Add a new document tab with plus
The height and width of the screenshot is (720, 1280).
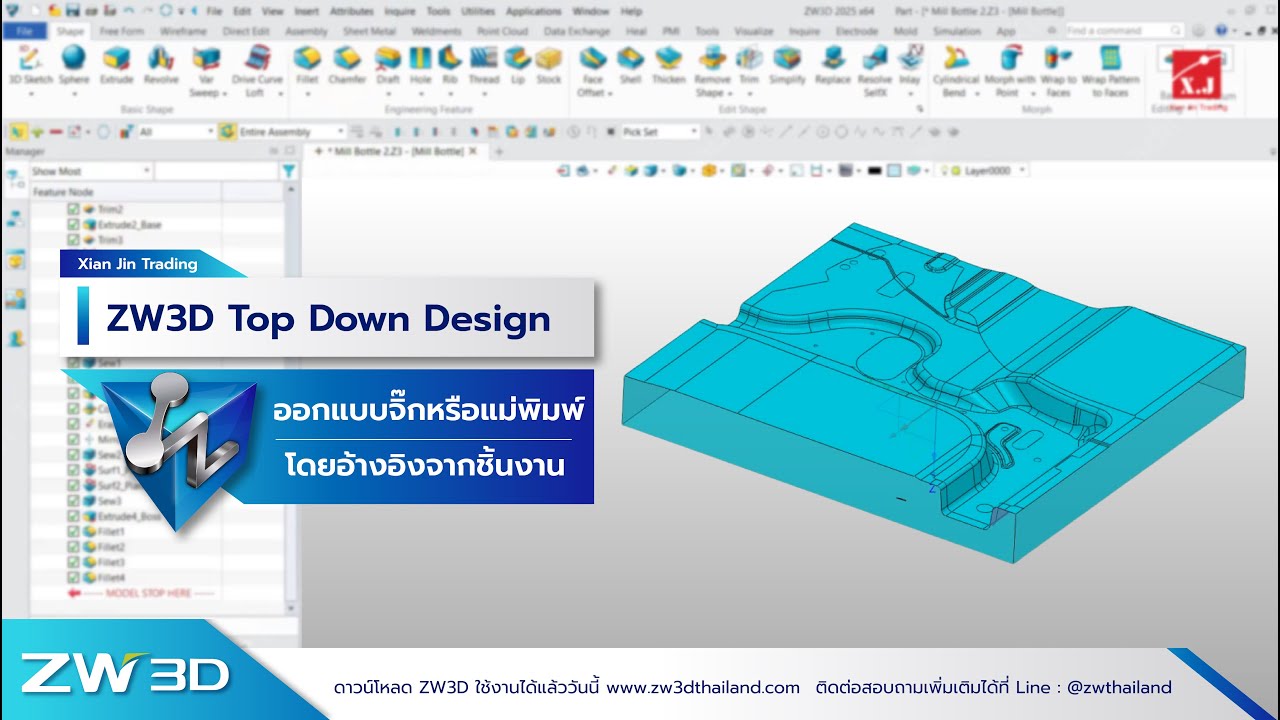498,151
